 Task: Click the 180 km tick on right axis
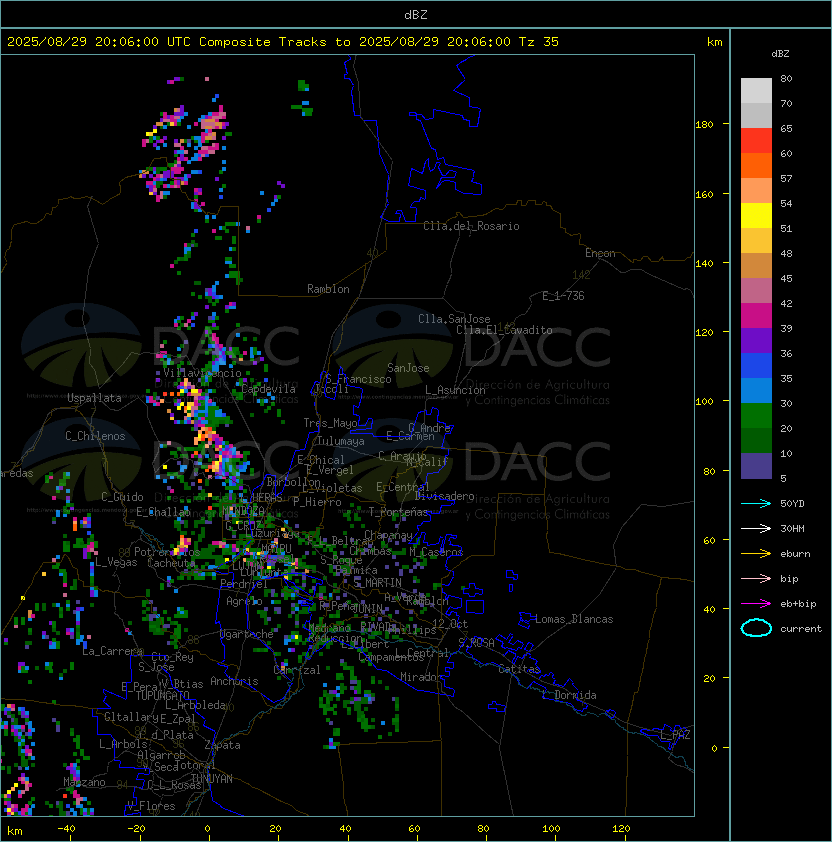tap(704, 125)
